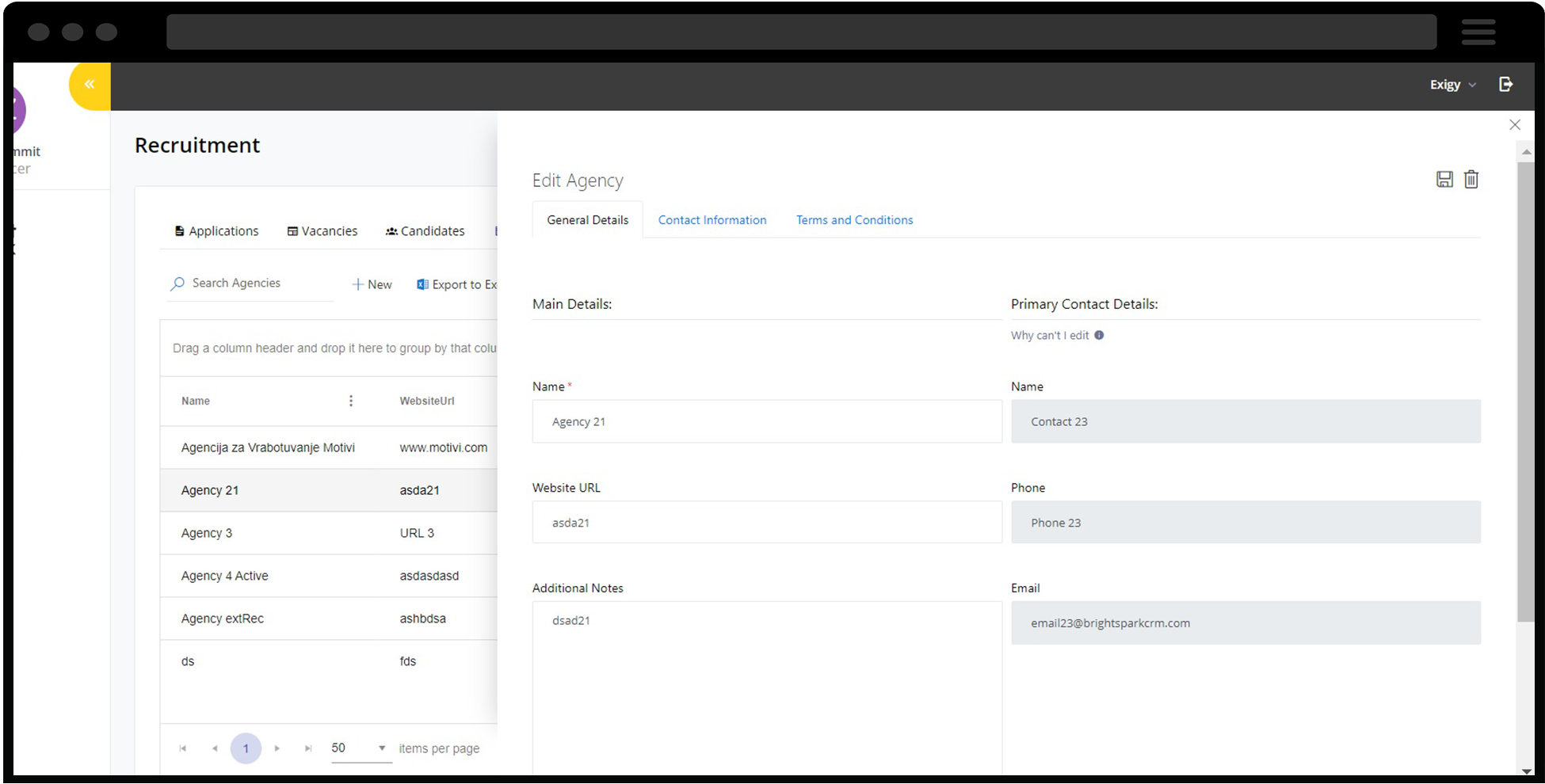The image size is (1545, 784).
Task: Switch to the Contact Information tab
Action: [712, 220]
